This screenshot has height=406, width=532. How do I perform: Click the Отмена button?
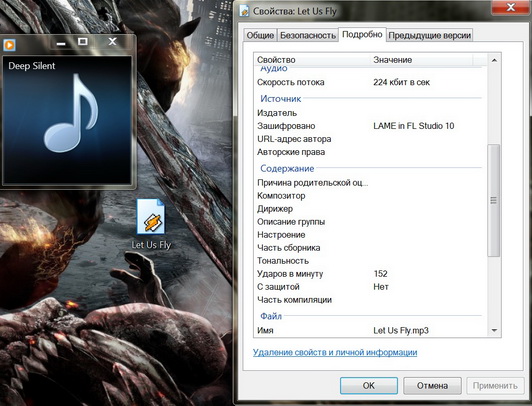click(432, 386)
